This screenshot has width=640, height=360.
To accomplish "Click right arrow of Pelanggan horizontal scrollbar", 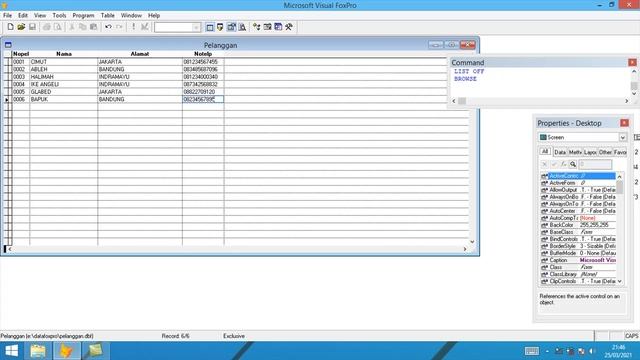I will coord(464,249).
